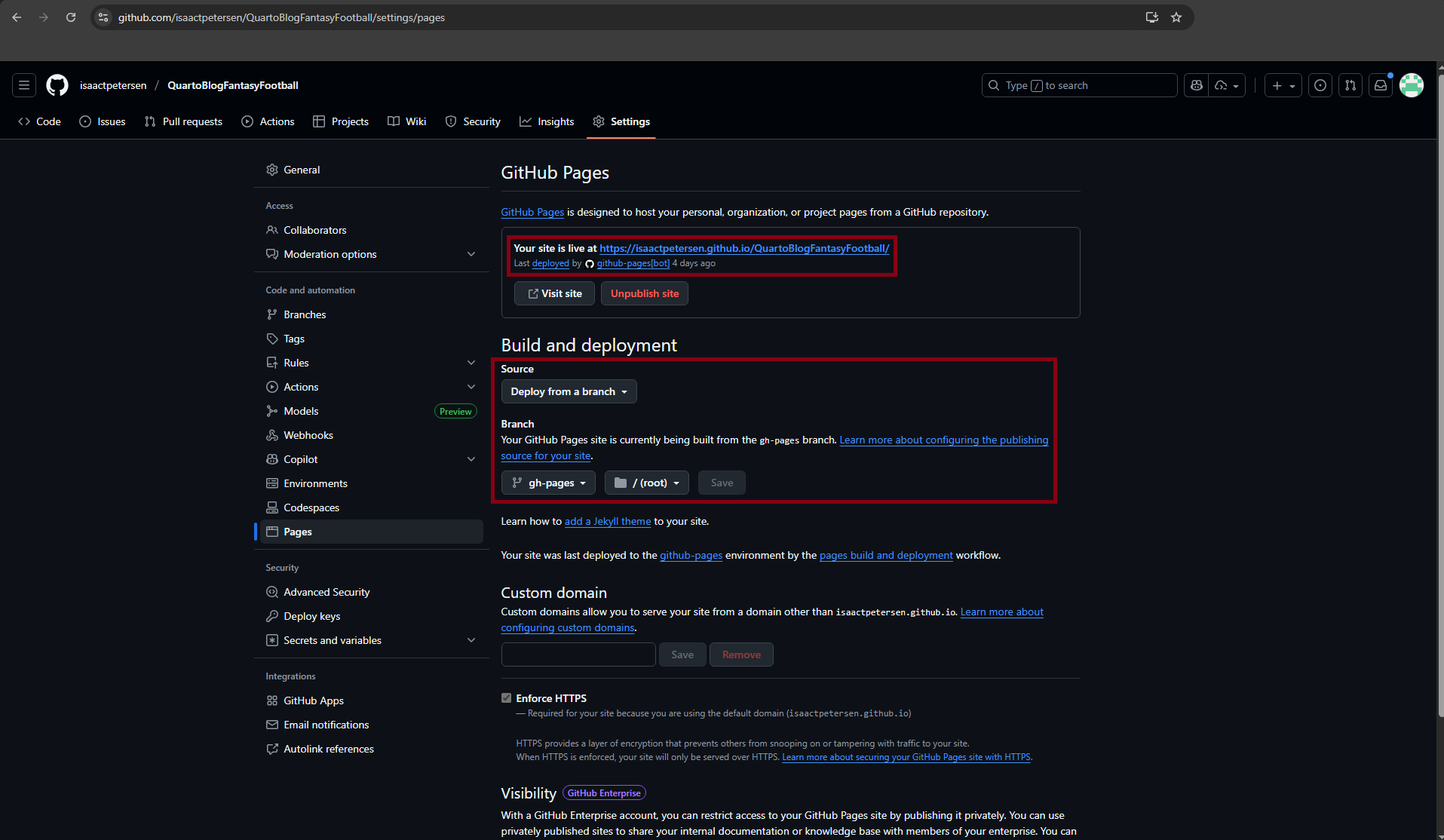Open QuartoBlogFantasyFootball repository breadcrumb link
The image size is (1444, 840).
pos(233,85)
